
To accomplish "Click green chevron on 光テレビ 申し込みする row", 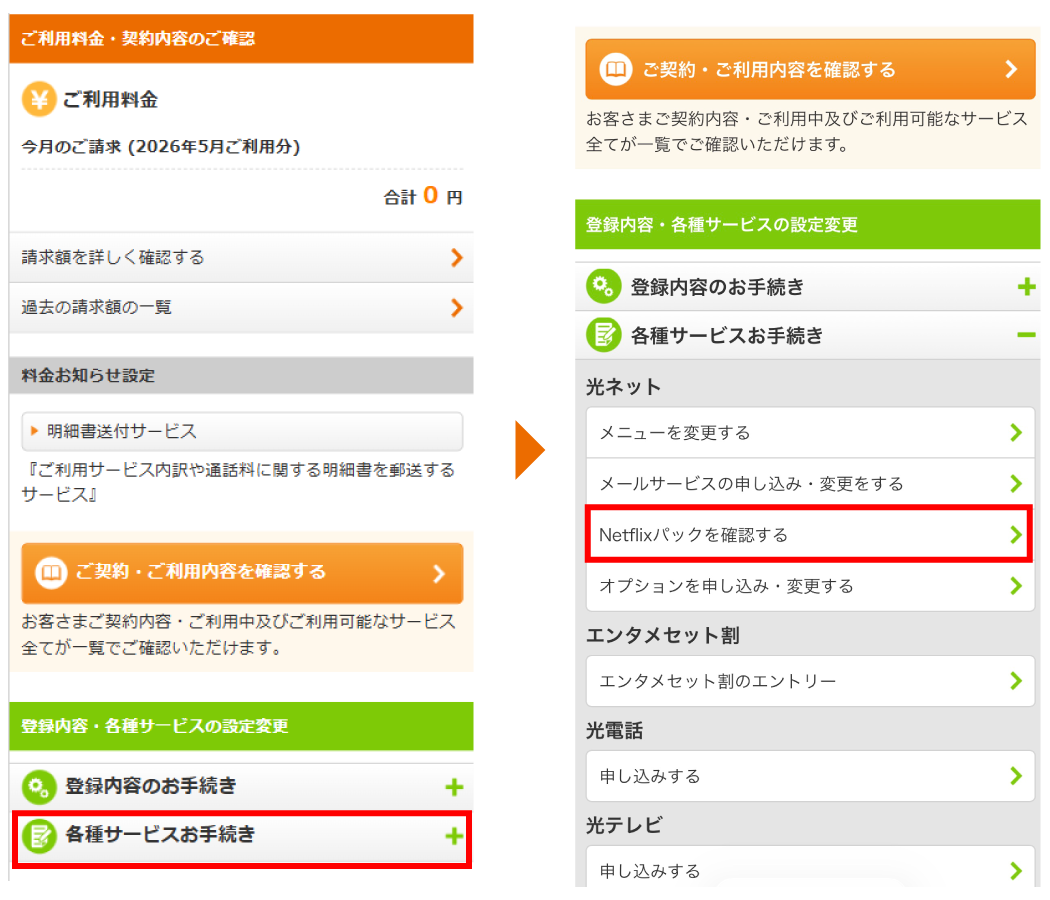I will click(1016, 871).
